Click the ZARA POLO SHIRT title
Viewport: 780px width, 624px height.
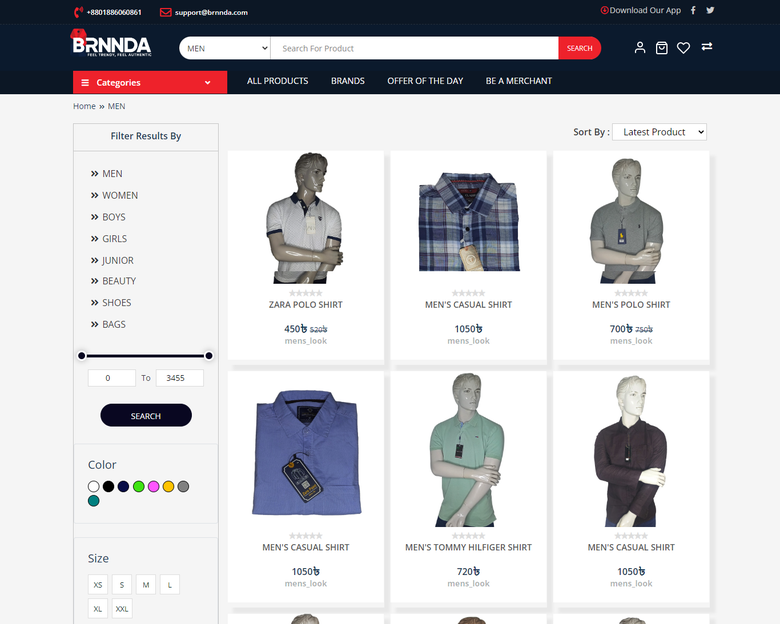point(305,305)
